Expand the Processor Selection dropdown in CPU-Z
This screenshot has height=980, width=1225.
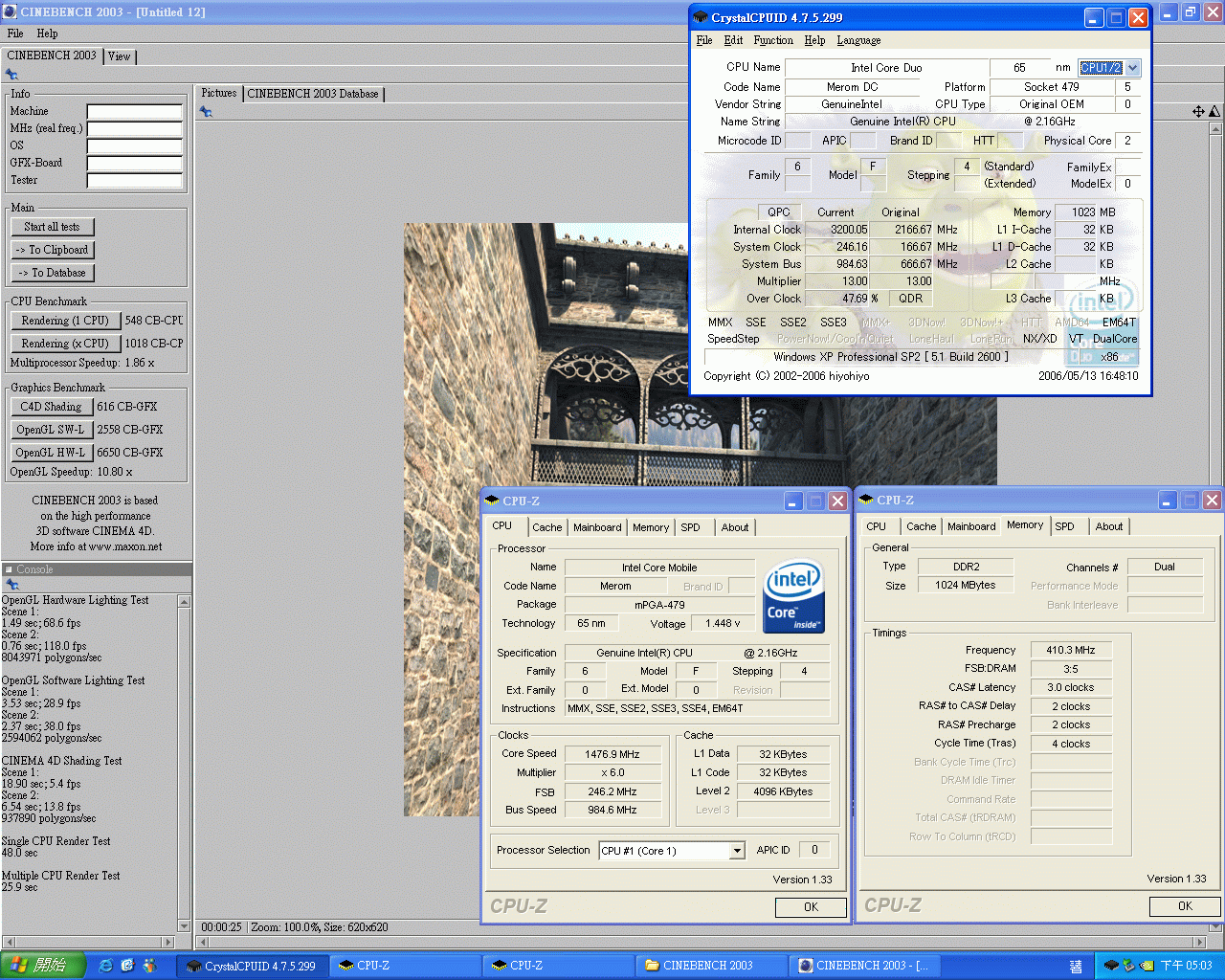point(737,851)
